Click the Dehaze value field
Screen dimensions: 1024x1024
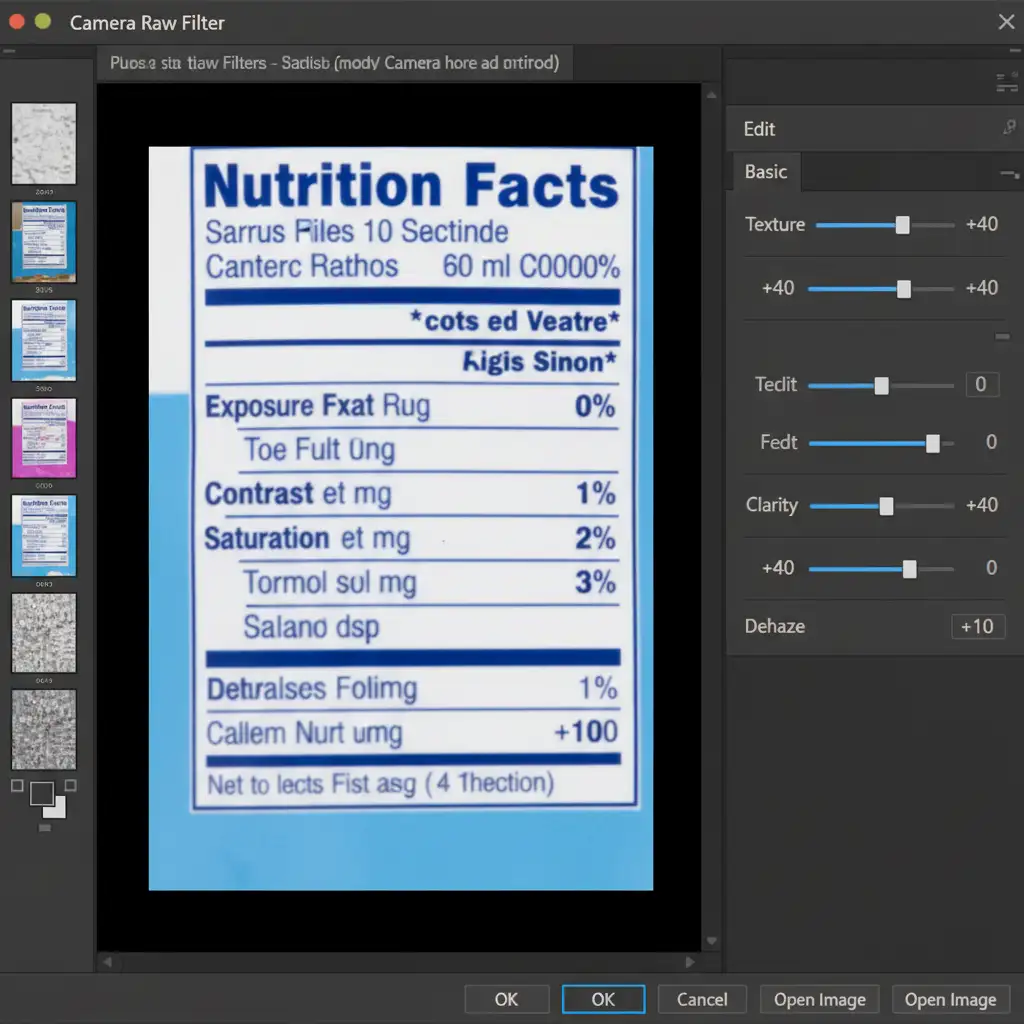(x=977, y=627)
